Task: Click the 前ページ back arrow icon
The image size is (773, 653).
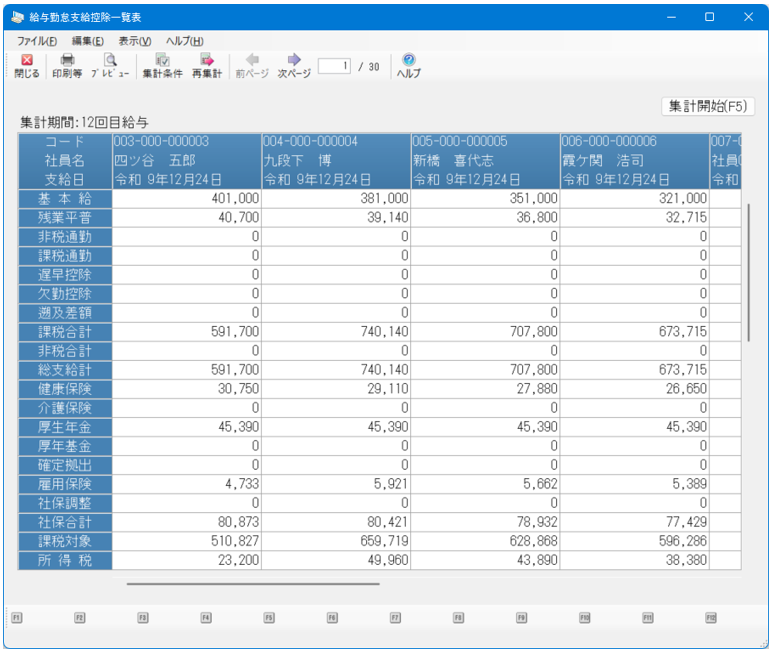Action: 252,66
